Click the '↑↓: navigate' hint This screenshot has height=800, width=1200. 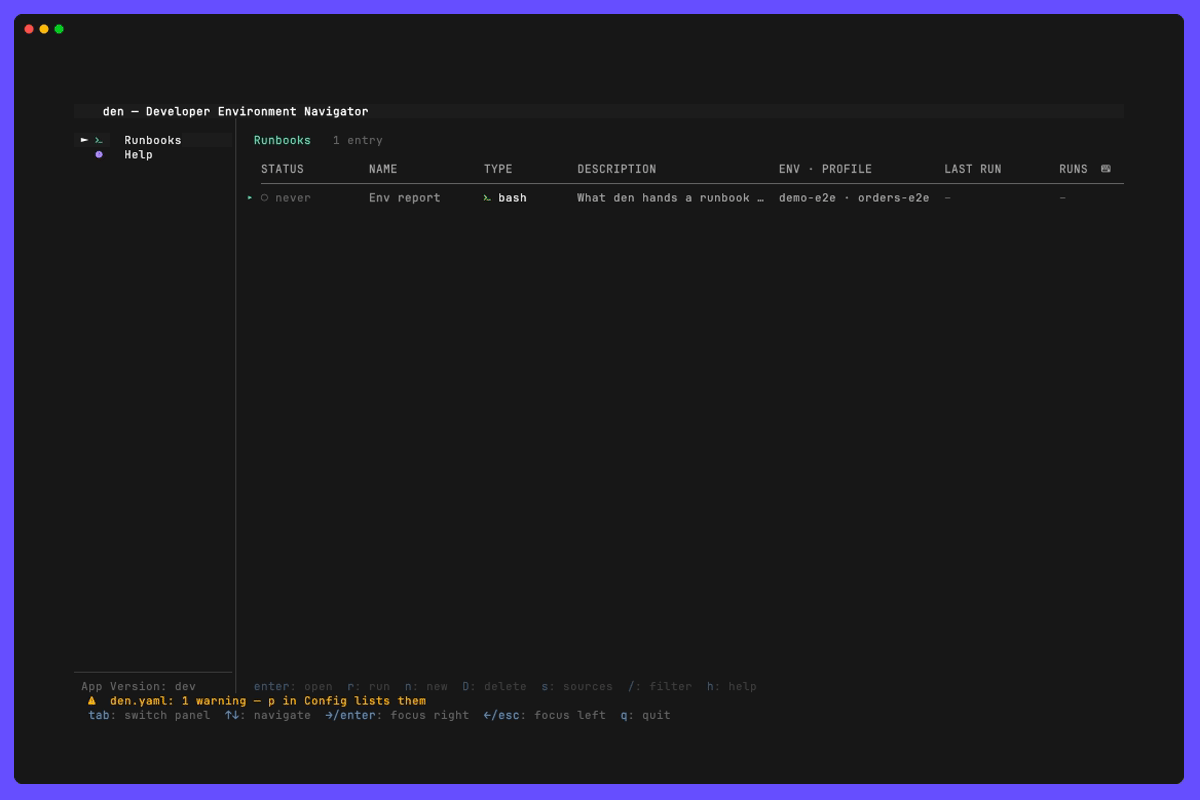click(x=268, y=715)
